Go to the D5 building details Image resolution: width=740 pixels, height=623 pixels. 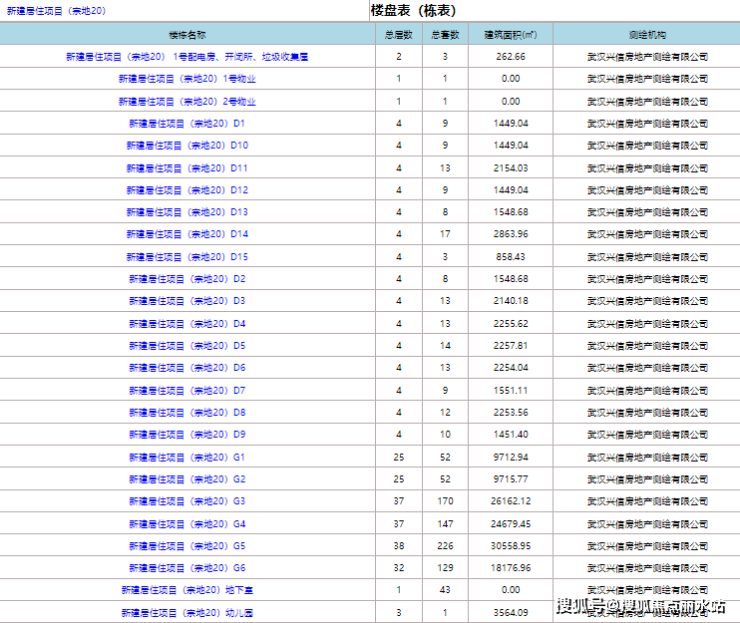tap(187, 346)
